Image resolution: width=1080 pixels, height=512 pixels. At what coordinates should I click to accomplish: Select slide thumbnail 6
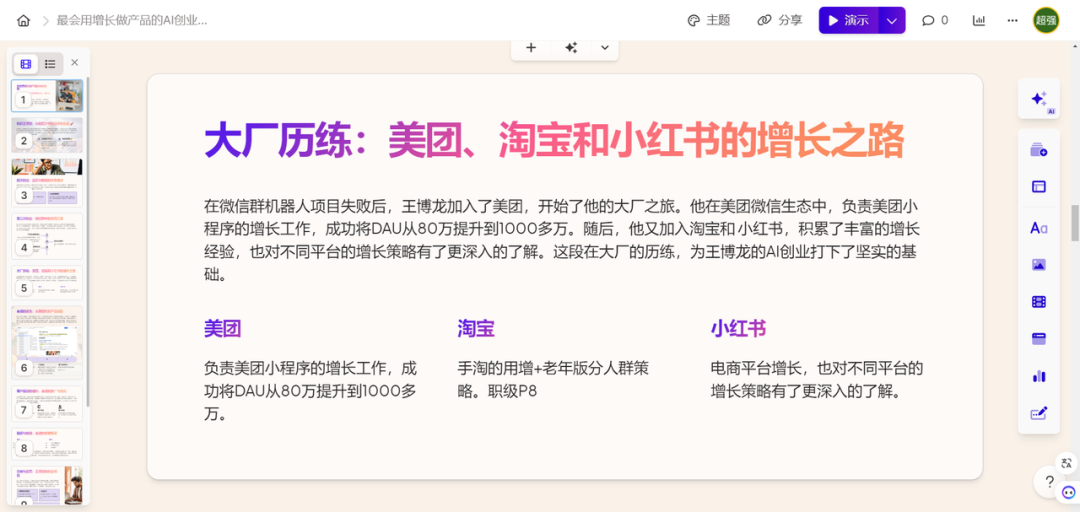pos(48,342)
